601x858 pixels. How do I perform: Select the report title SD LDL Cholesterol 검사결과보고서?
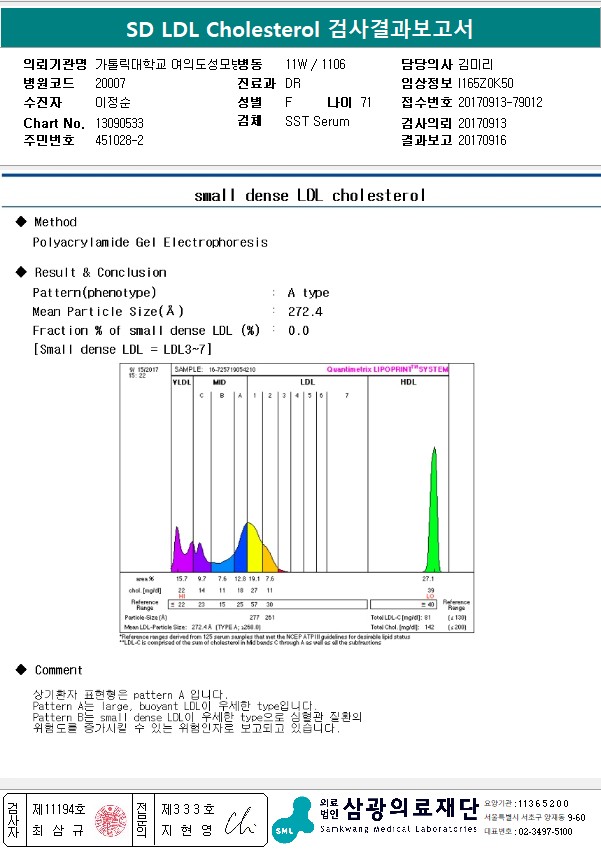[x=299, y=29]
